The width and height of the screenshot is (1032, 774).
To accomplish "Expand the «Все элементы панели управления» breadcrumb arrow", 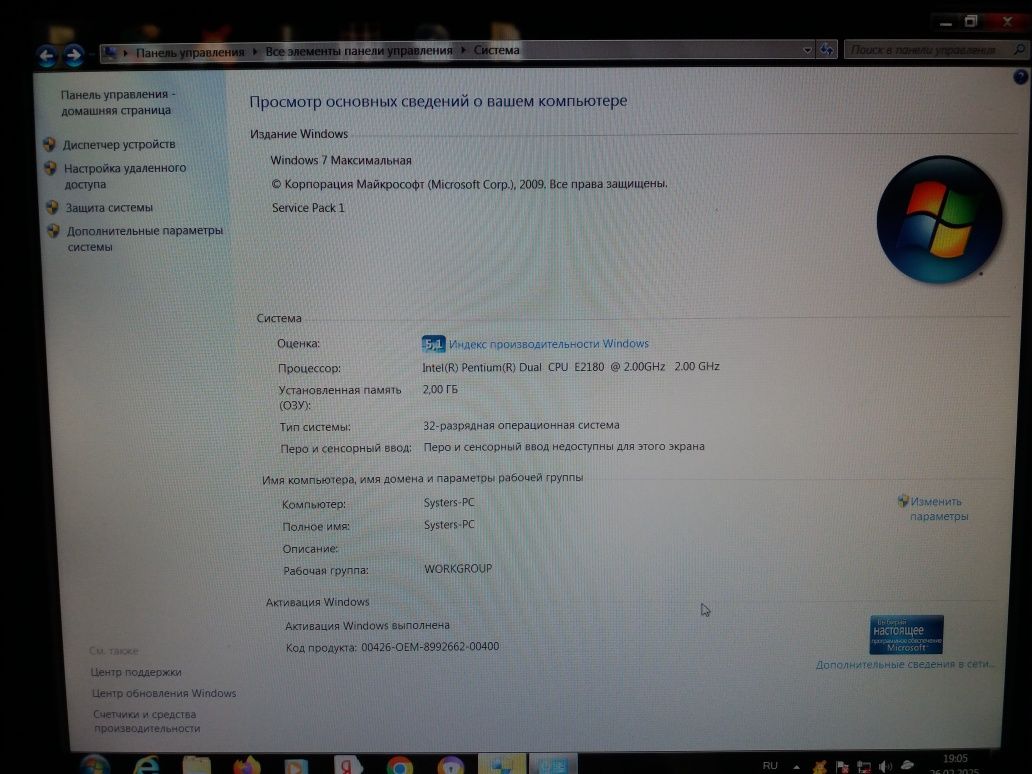I will (463, 50).
